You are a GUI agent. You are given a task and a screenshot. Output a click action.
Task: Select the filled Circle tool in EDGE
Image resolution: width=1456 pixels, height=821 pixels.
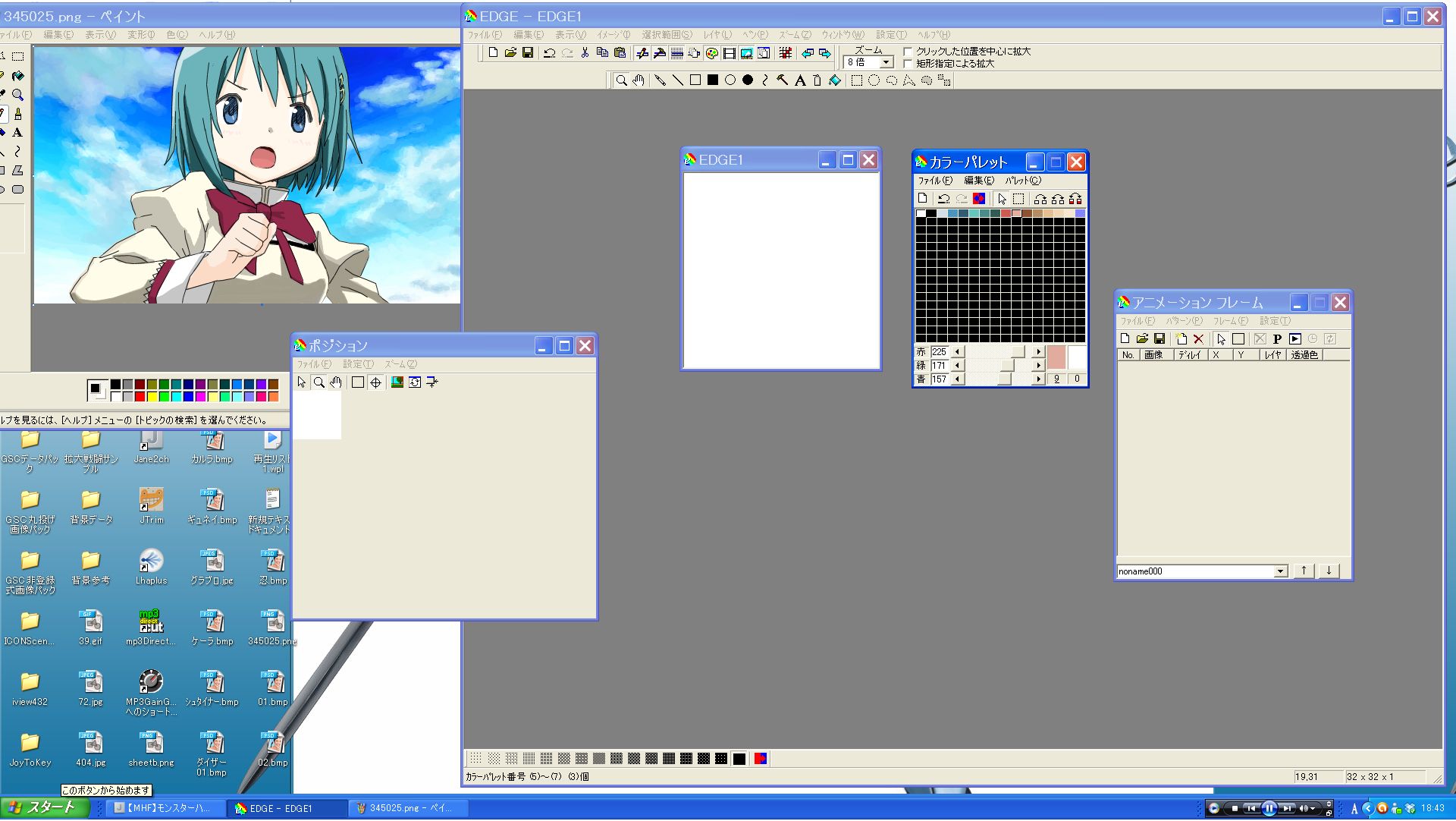747,80
